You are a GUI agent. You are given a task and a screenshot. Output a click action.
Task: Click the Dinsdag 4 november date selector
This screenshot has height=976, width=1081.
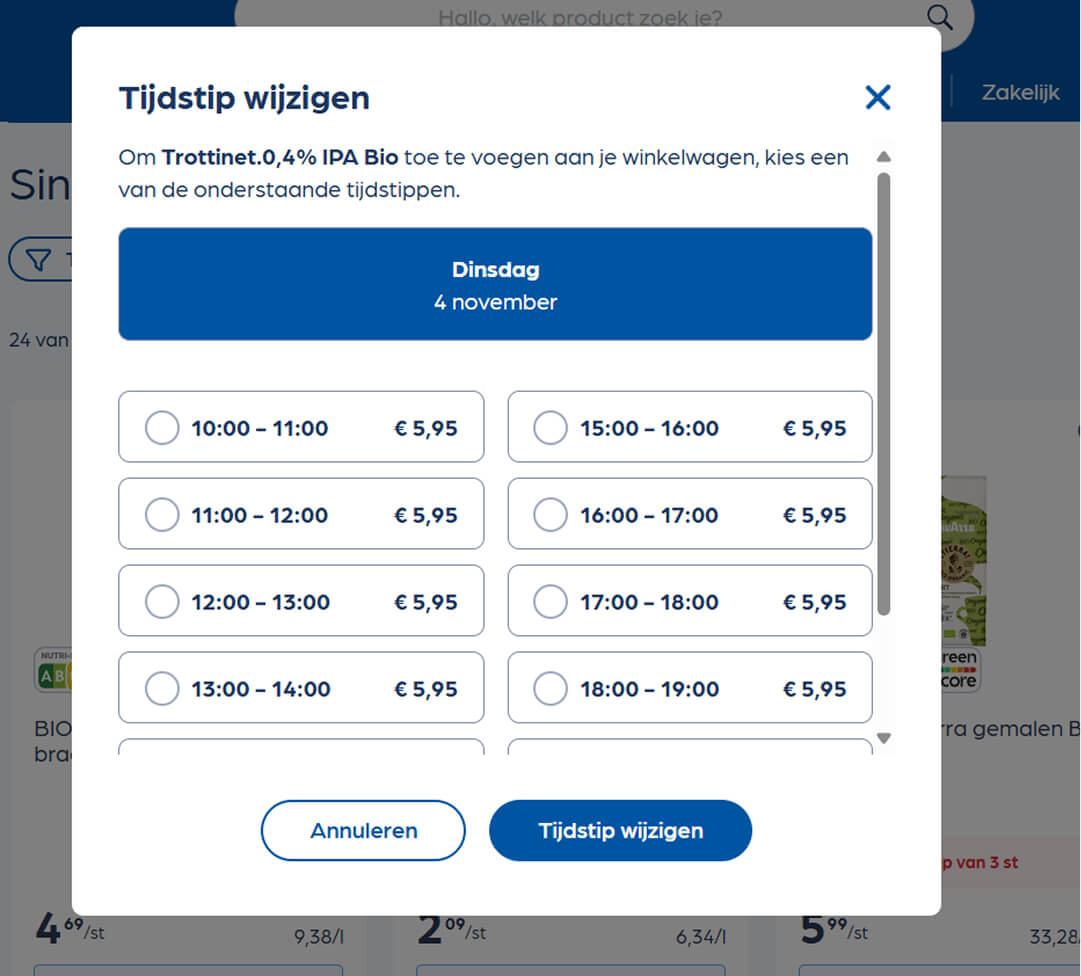pyautogui.click(x=495, y=284)
